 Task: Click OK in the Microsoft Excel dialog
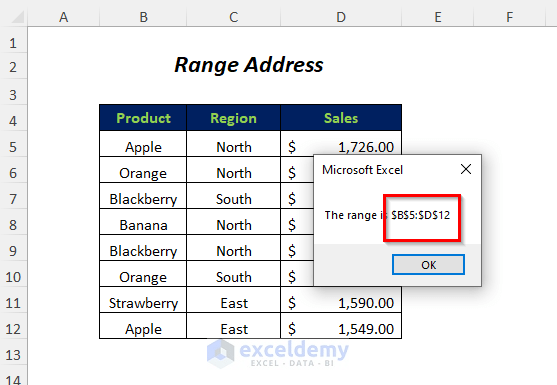[428, 265]
